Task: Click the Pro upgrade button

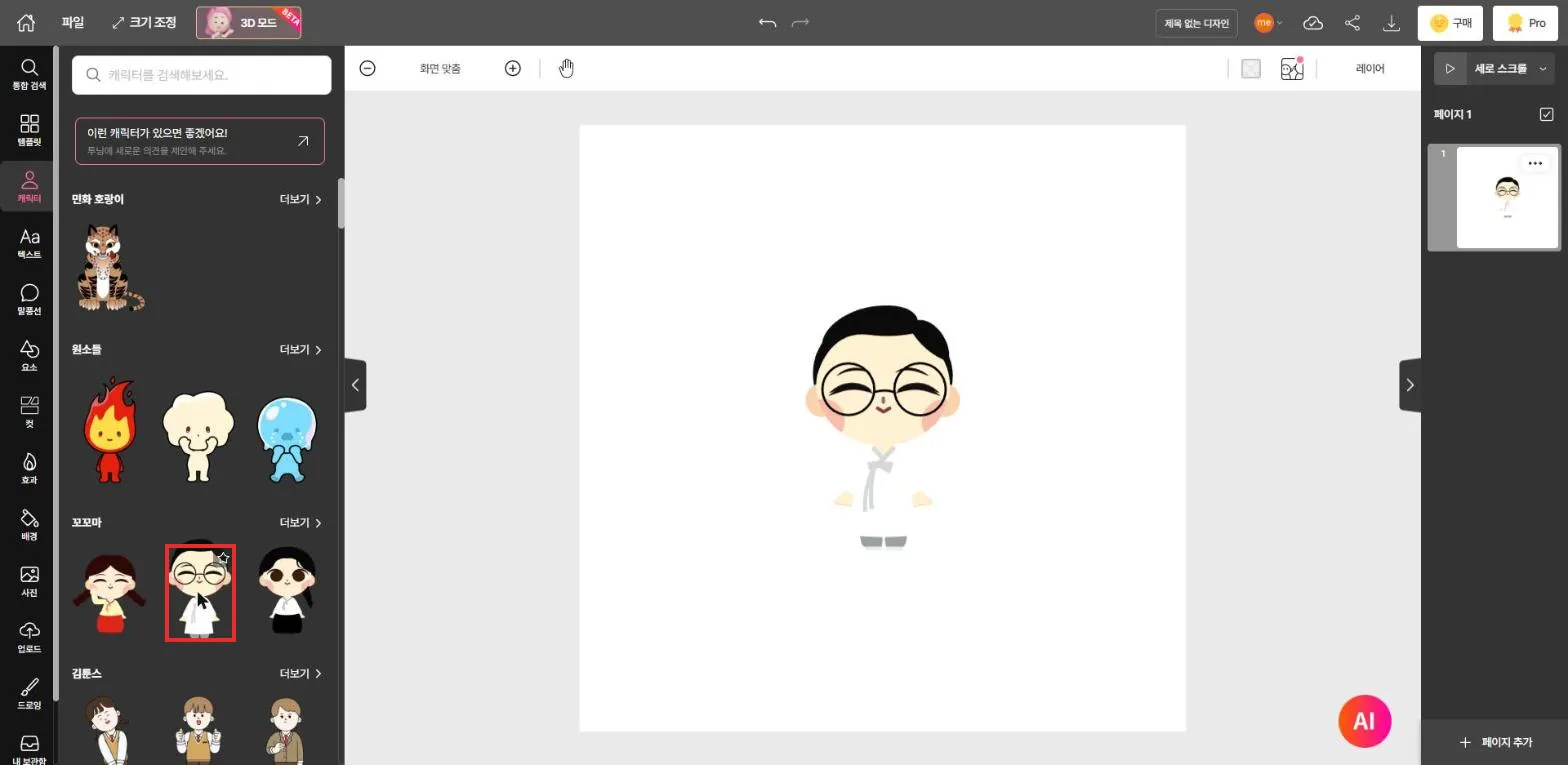Action: click(1525, 22)
